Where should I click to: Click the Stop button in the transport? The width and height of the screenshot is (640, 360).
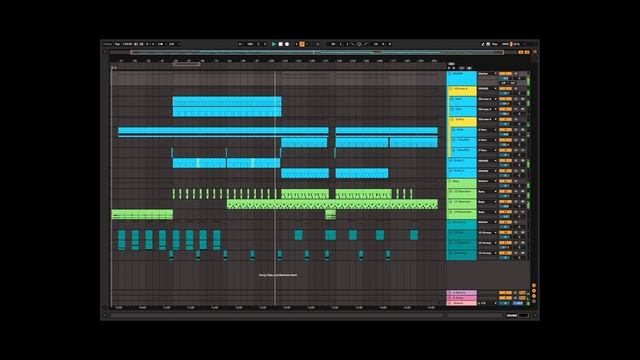280,44
